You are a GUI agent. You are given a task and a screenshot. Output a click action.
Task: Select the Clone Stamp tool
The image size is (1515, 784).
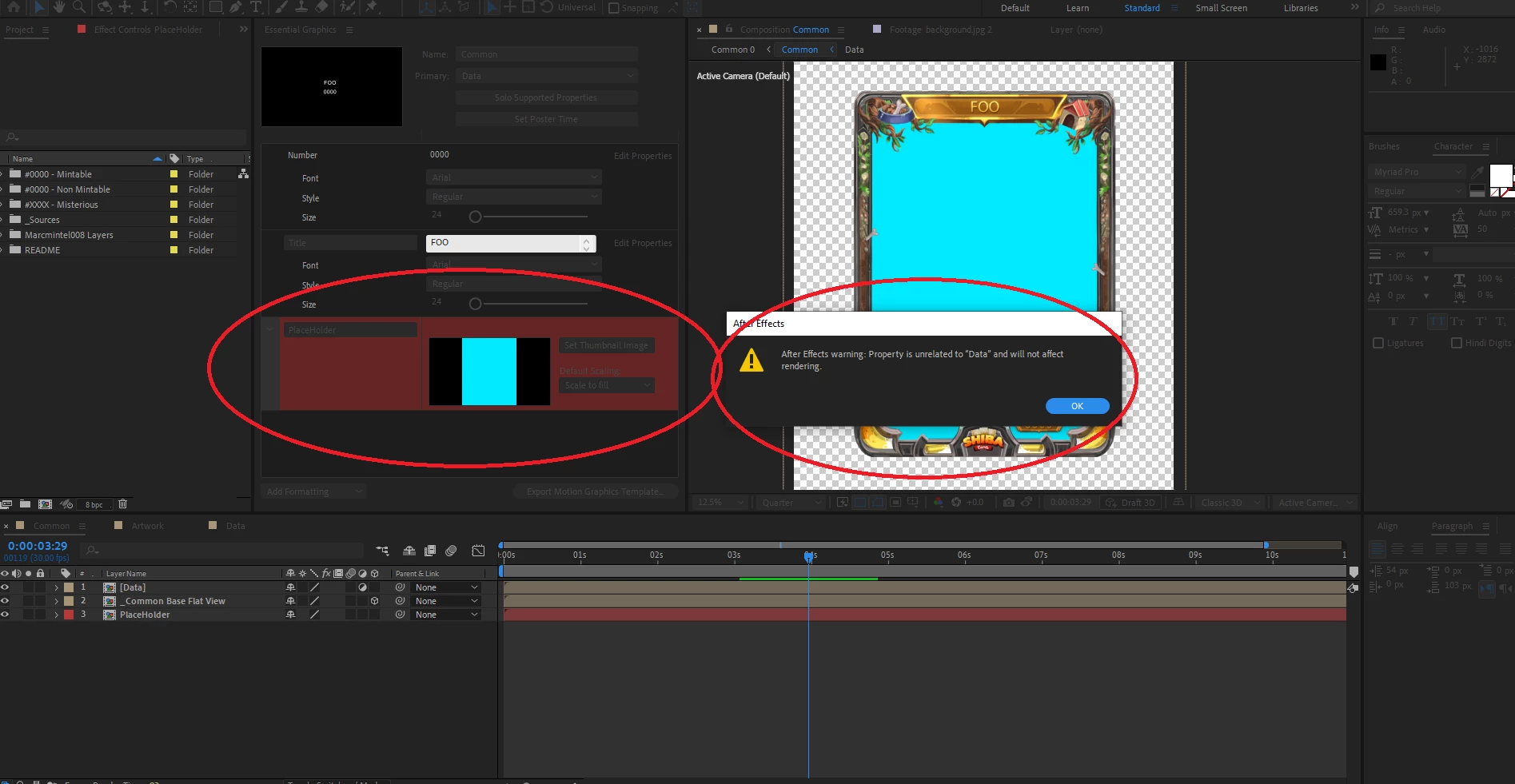tap(301, 6)
